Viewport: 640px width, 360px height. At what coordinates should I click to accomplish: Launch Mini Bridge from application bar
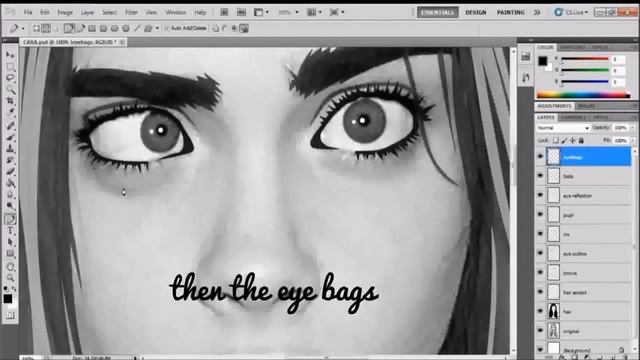[241, 12]
